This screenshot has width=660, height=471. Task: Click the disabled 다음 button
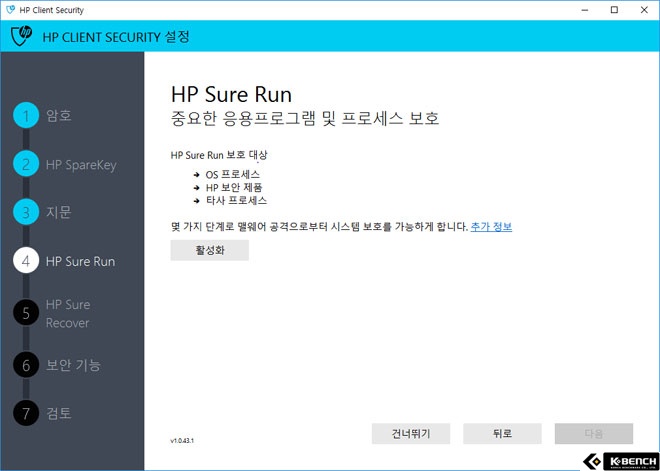(x=594, y=434)
